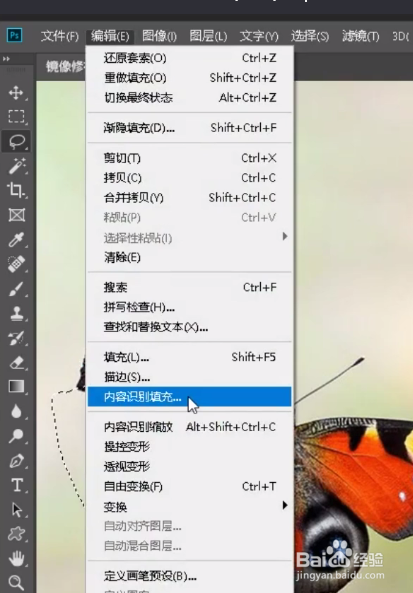Choose 合并拷贝(Y) menu entry
413x593 pixels.
(x=190, y=198)
